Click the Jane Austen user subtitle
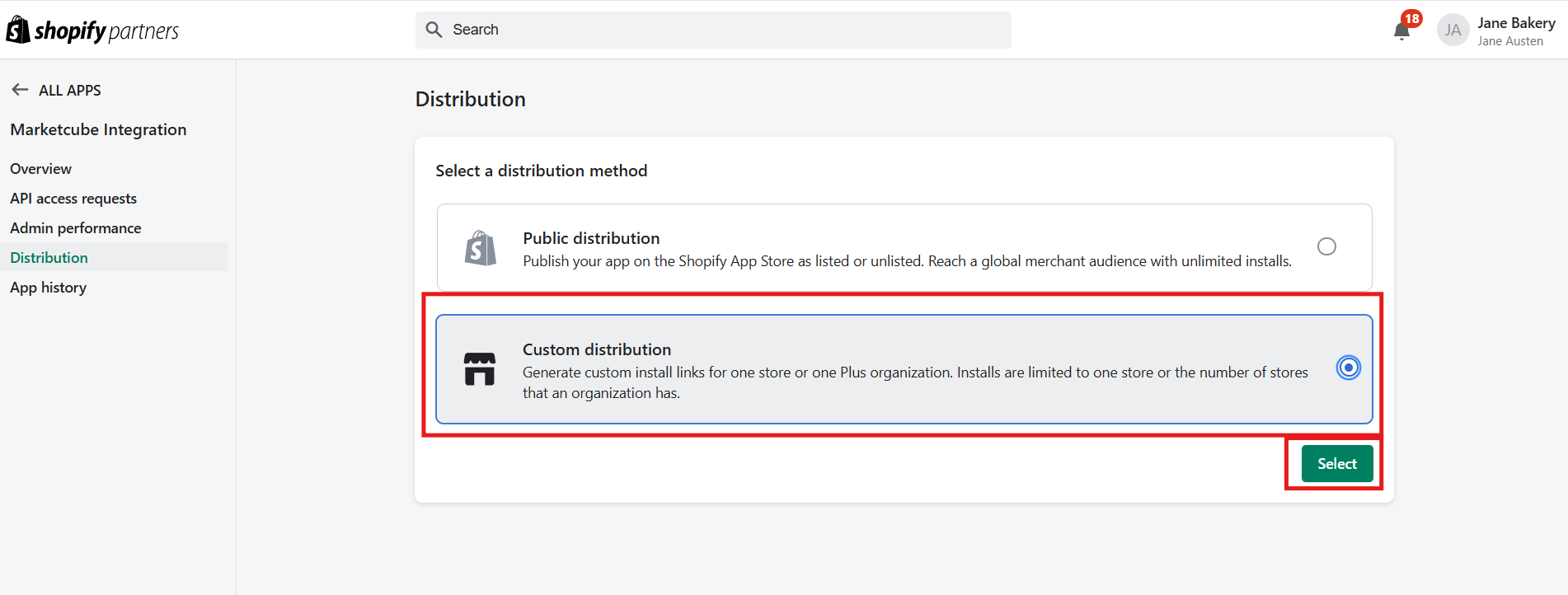1568x595 pixels. [x=1510, y=41]
